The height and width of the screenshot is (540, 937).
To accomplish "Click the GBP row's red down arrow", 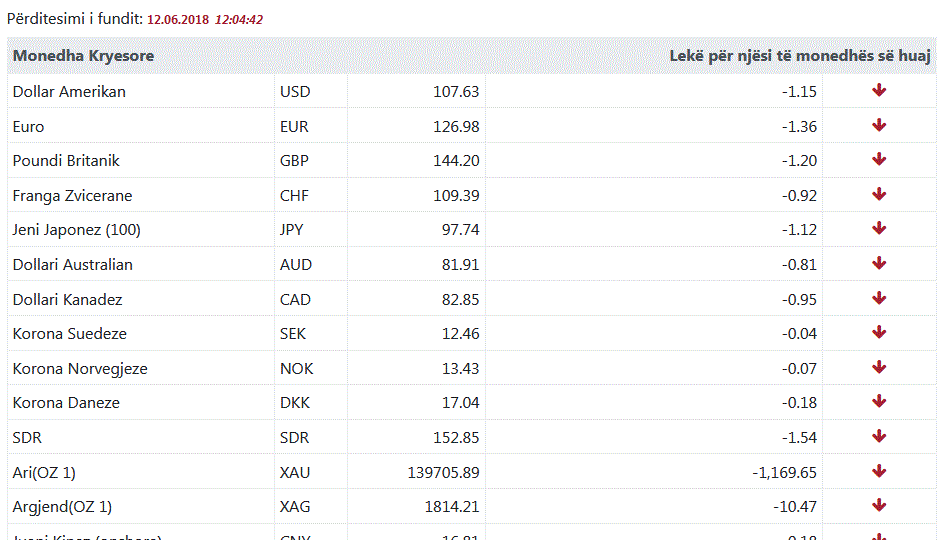I will (x=879, y=160).
